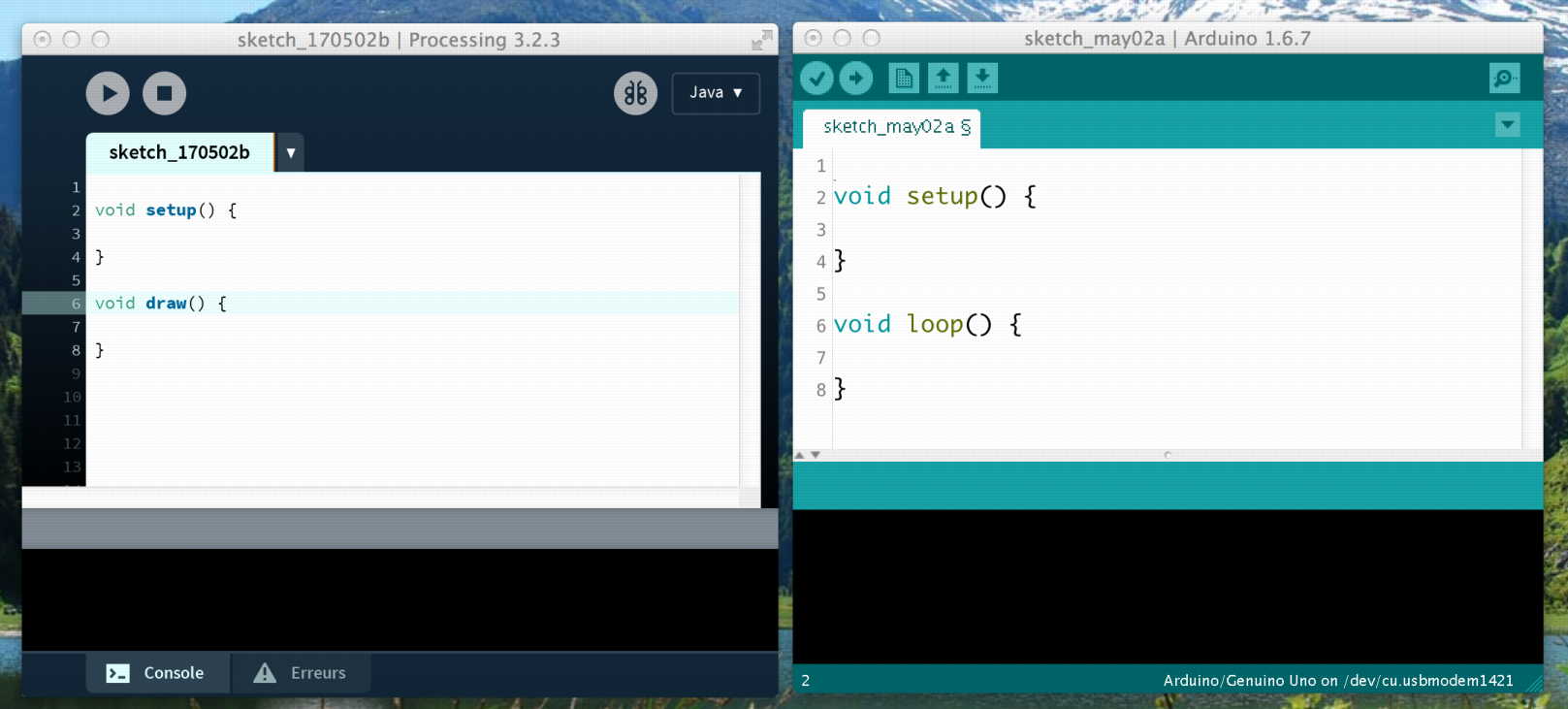Click void loop() line in Arduino editor
1568x709 pixels.
coord(927,324)
